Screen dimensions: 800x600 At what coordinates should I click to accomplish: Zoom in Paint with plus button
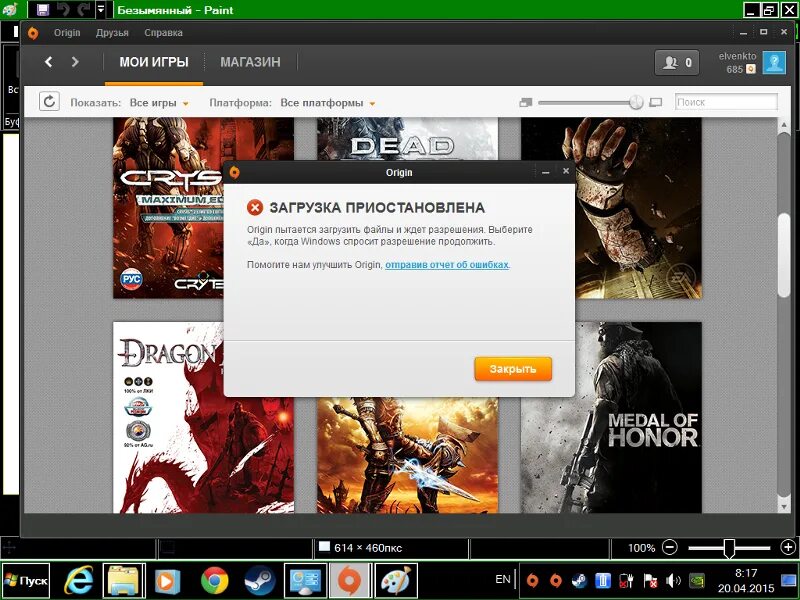[788, 547]
